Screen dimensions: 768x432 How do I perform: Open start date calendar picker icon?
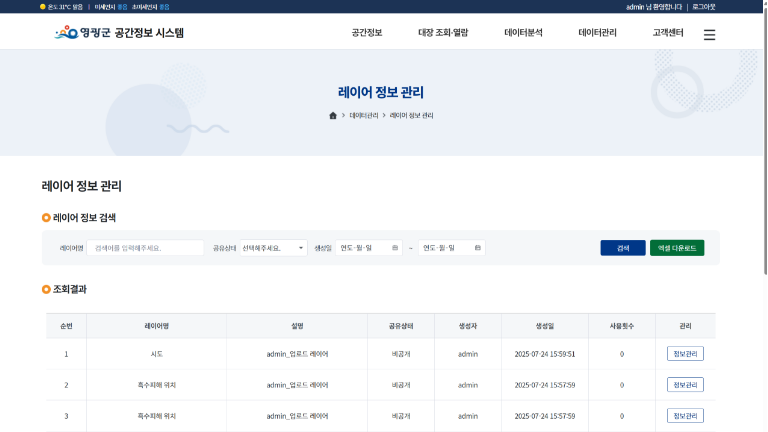click(396, 248)
